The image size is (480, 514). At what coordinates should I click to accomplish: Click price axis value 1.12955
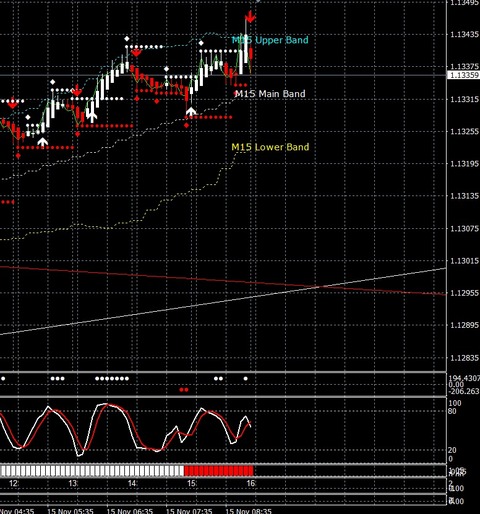(x=464, y=293)
